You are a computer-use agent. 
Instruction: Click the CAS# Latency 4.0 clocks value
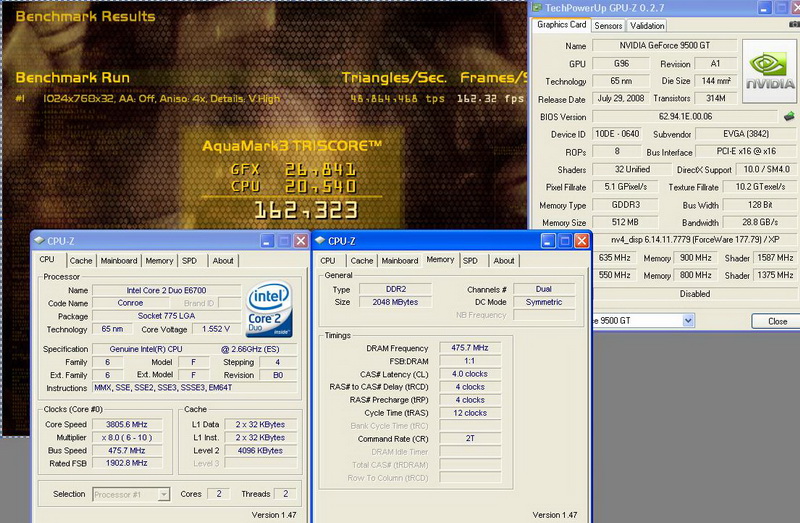470,374
